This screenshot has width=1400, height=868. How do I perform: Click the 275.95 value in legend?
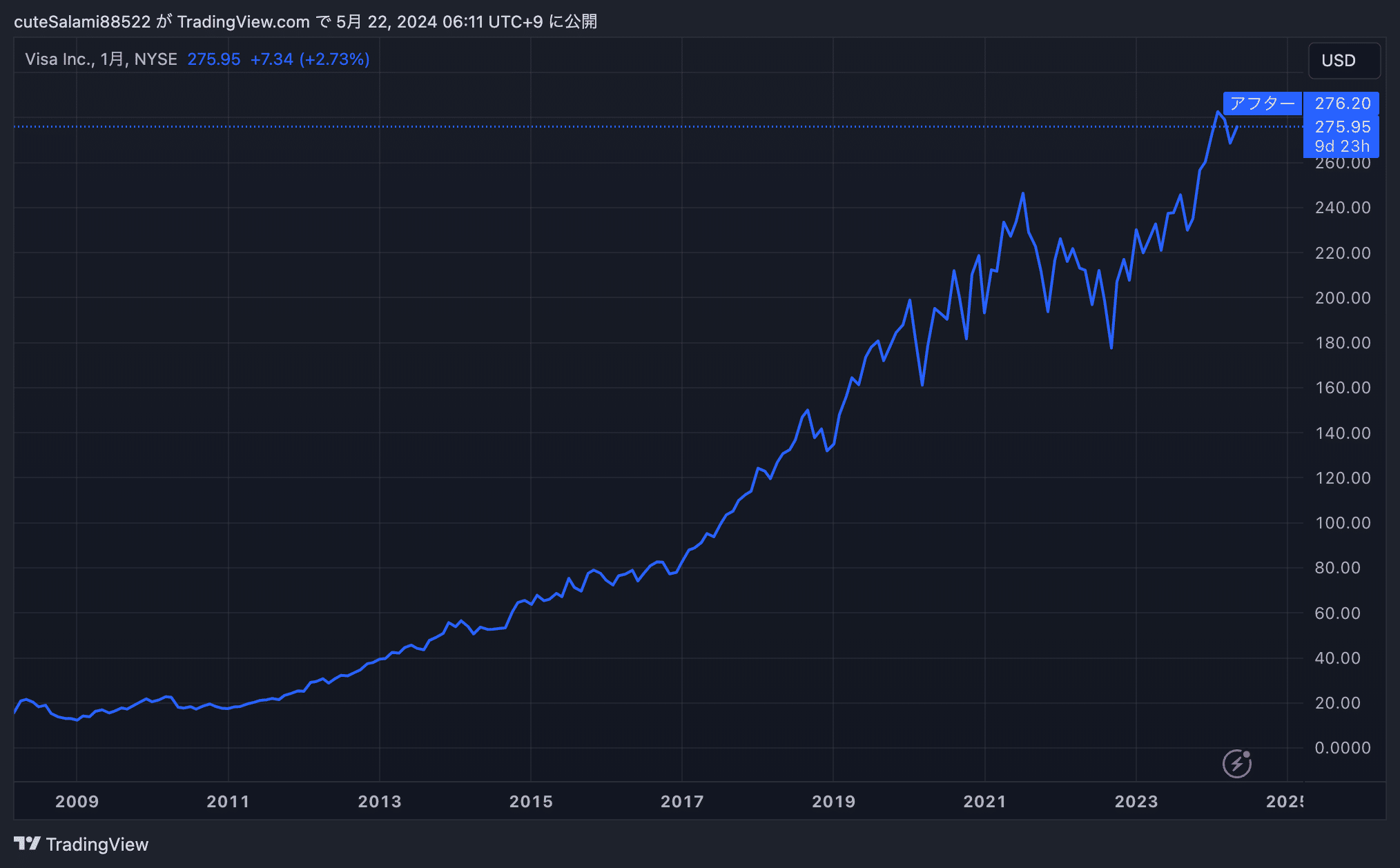[x=214, y=59]
